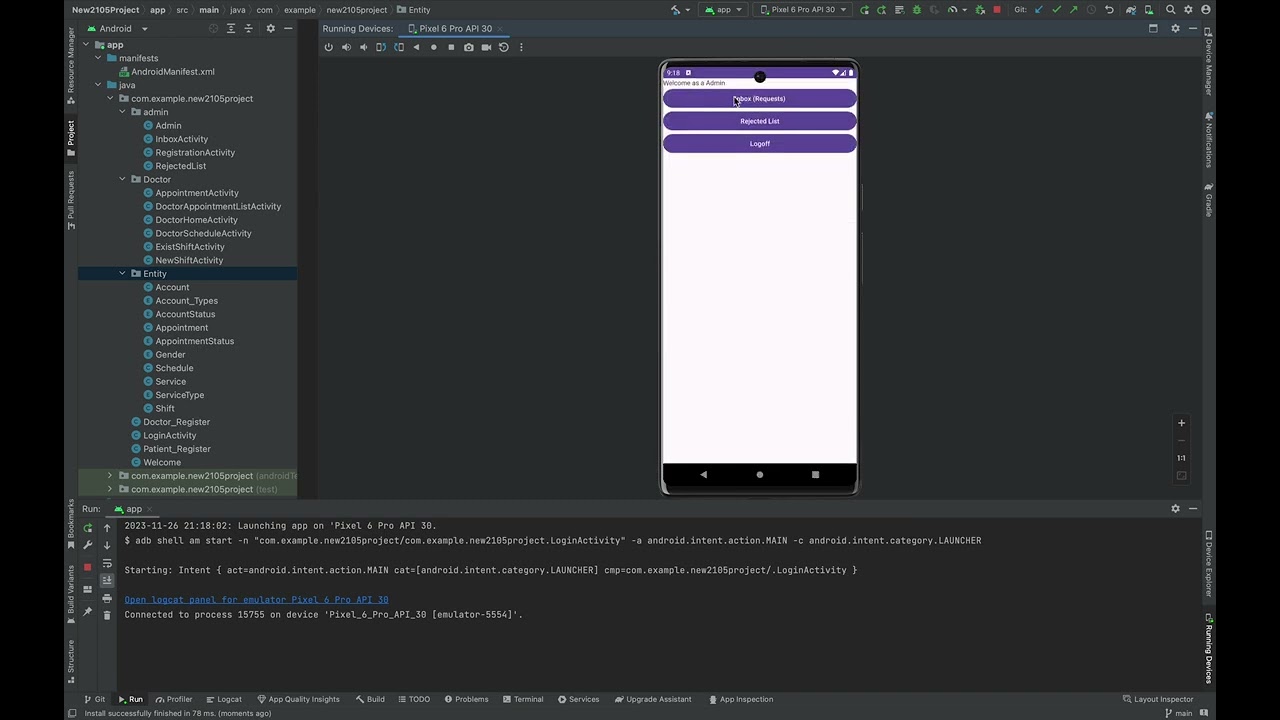Image resolution: width=1280 pixels, height=720 pixels.
Task: Click the undo/rollback arrow in toolbar
Action: [x=1109, y=10]
